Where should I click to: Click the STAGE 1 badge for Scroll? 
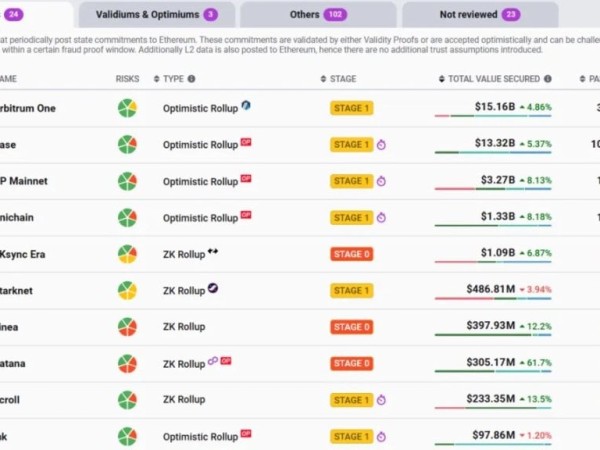(x=352, y=400)
